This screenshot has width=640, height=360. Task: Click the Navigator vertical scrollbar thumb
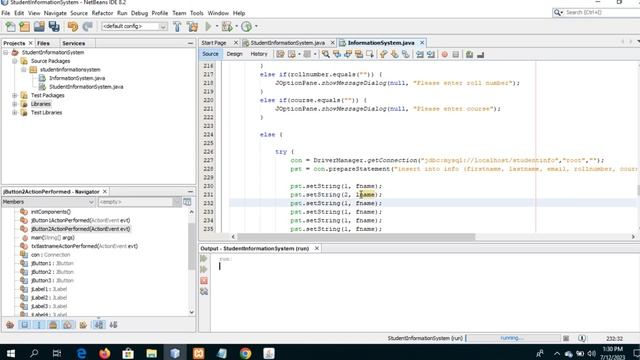[191, 247]
